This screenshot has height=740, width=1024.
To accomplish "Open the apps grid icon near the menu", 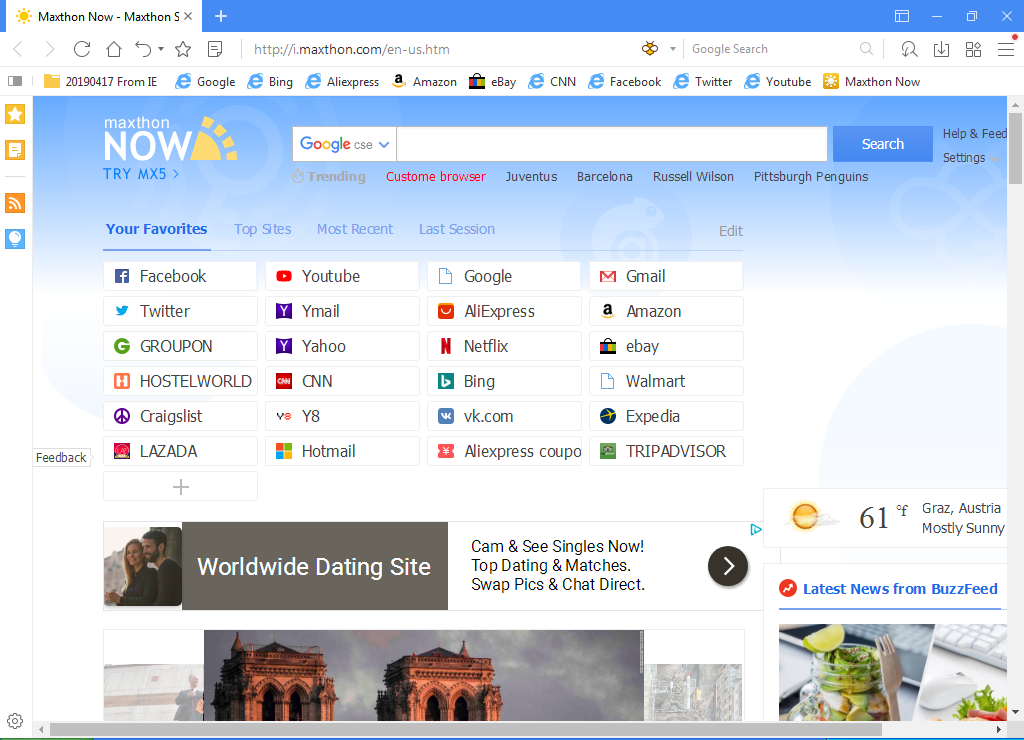I will pyautogui.click(x=973, y=48).
